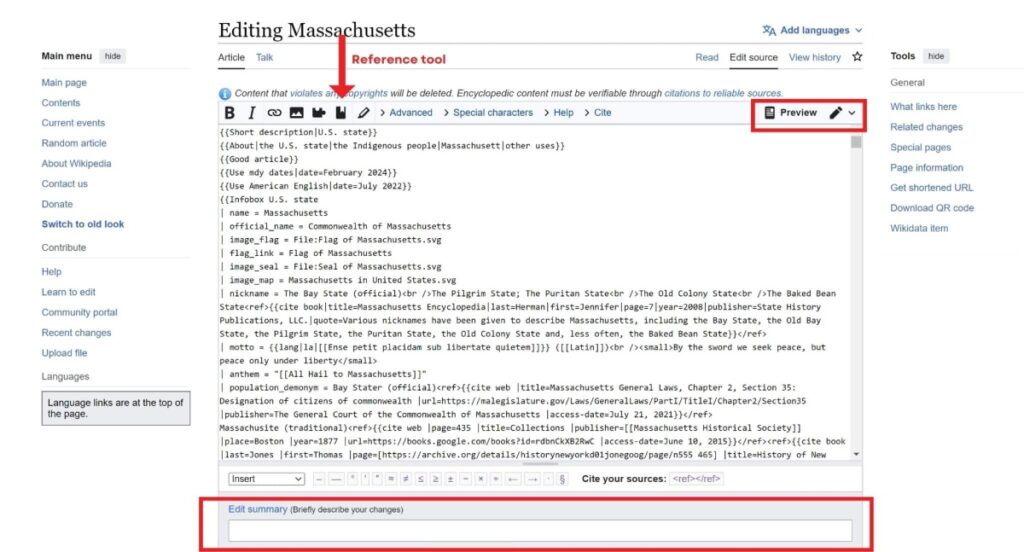
Task: Toggle syntax highlighting marker icon
Action: coord(364,113)
